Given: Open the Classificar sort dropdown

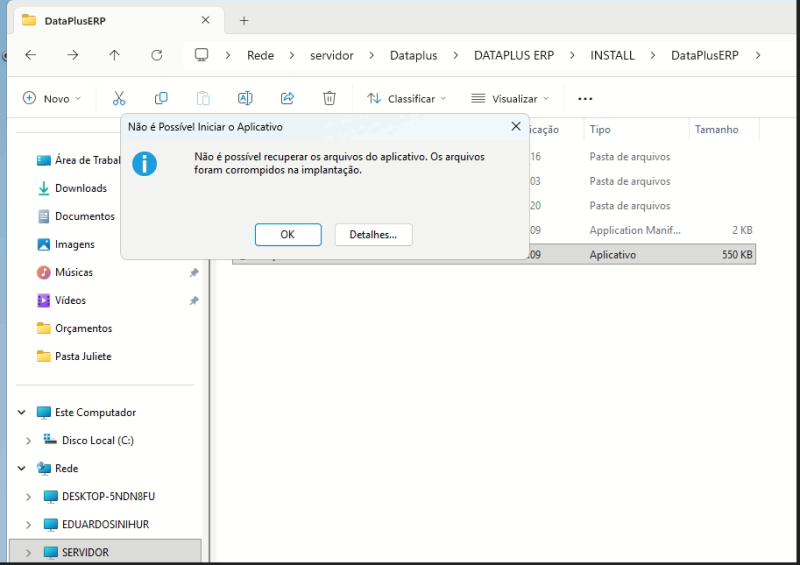Looking at the screenshot, I should point(407,98).
